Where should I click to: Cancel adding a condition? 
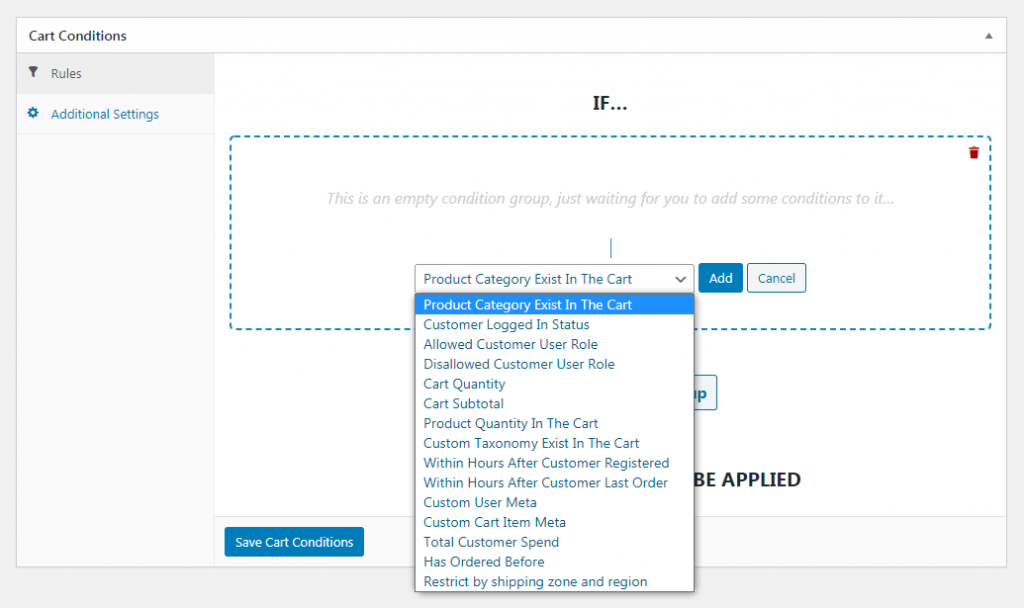pyautogui.click(x=776, y=278)
